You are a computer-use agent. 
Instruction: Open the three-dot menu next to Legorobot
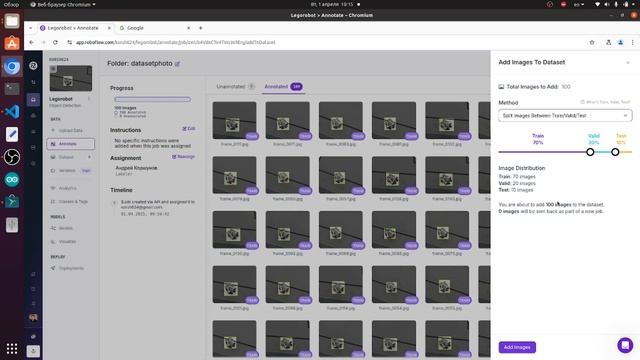coord(89,99)
